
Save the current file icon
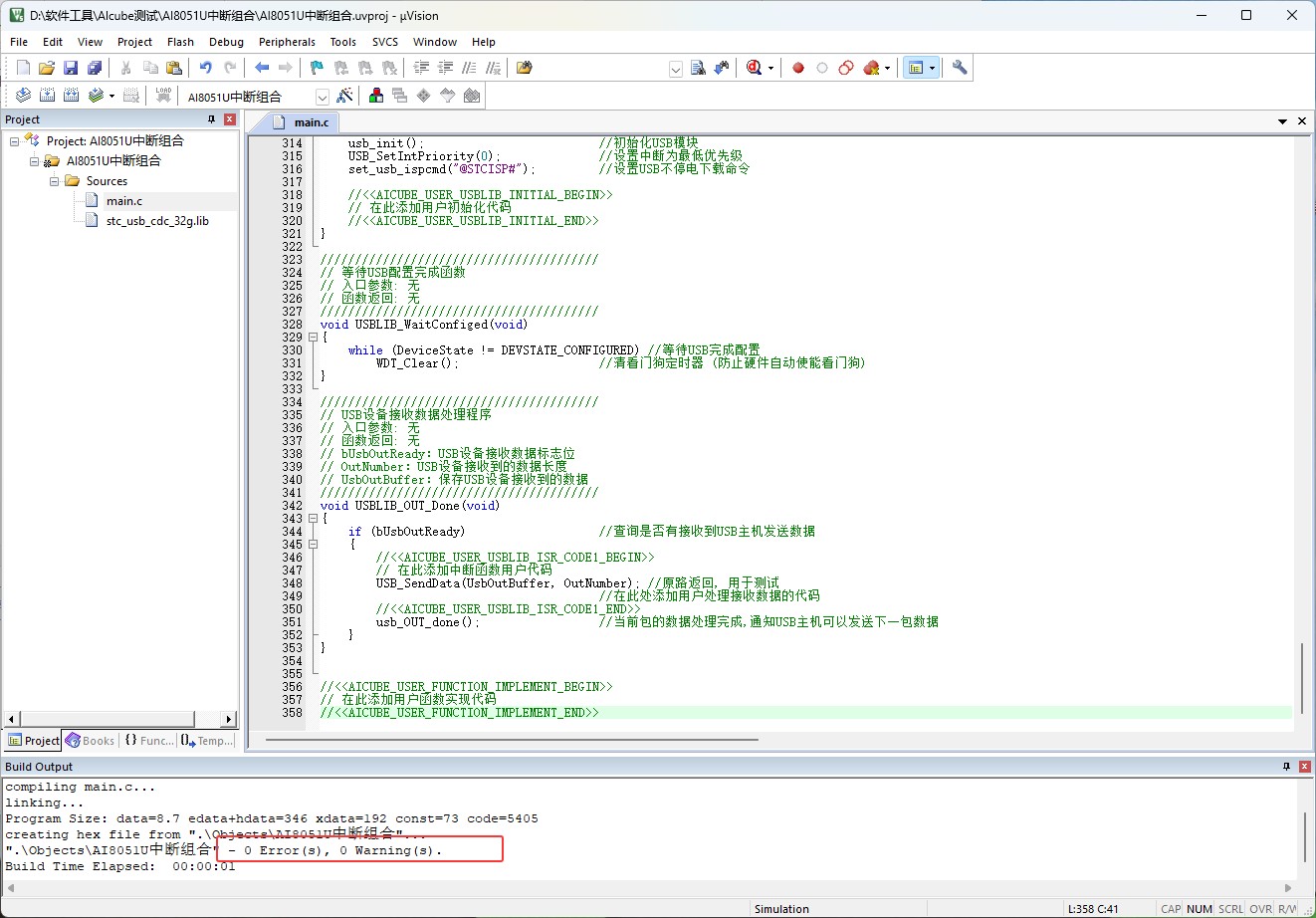[71, 68]
